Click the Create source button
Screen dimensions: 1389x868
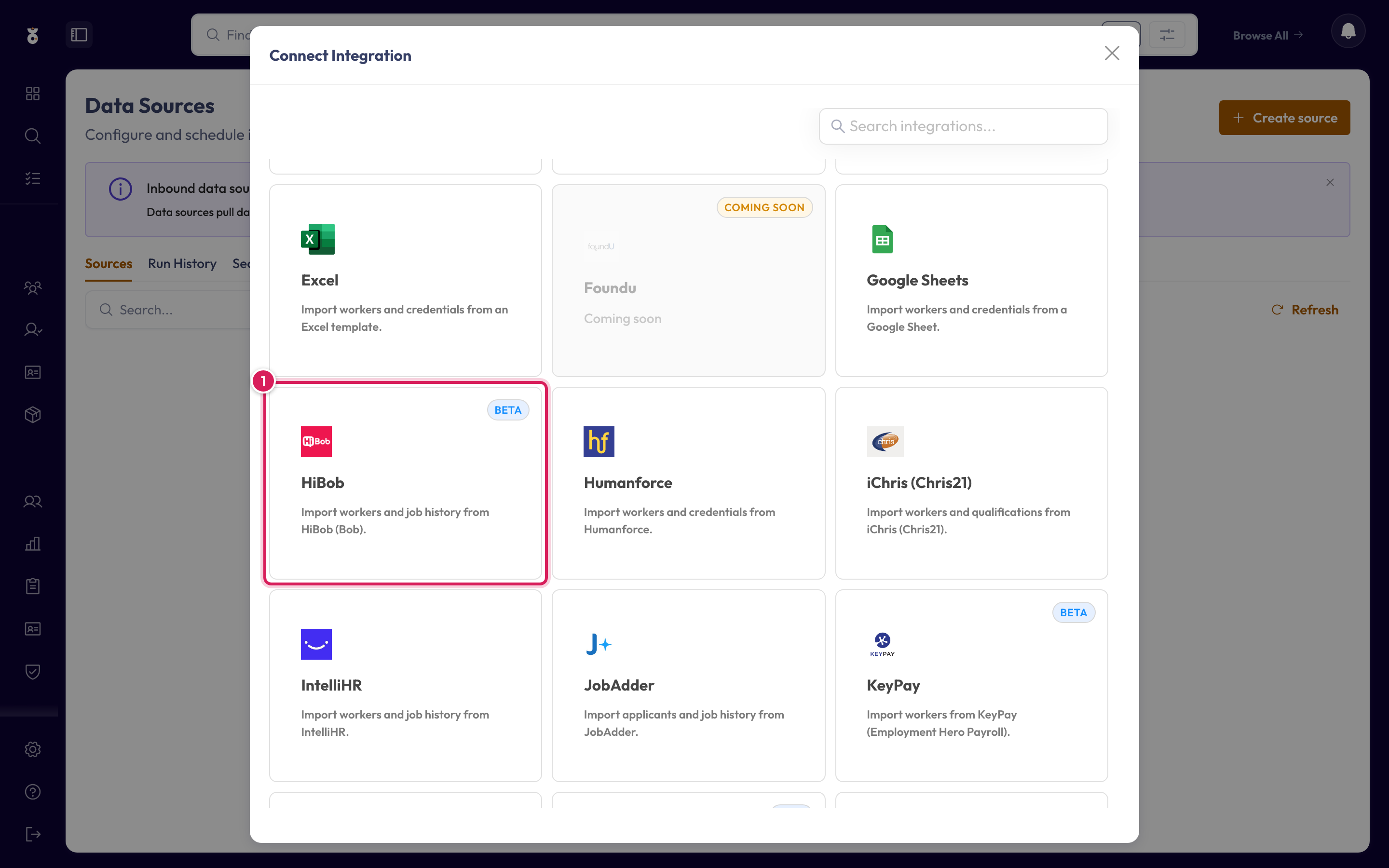tap(1284, 118)
